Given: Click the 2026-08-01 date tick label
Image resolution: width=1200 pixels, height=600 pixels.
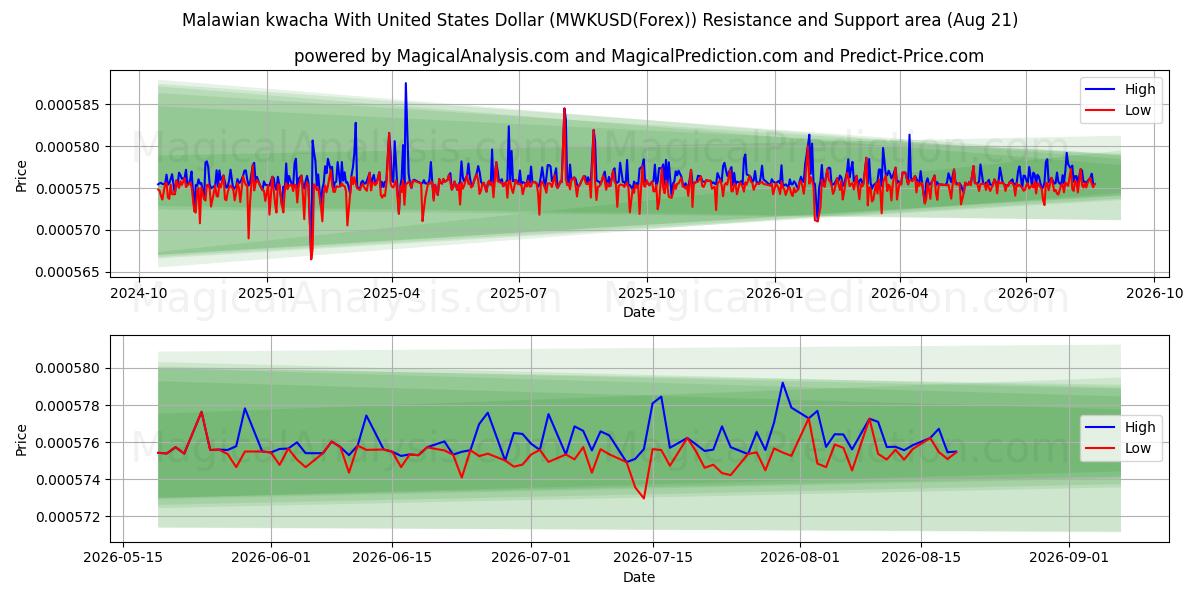Looking at the screenshot, I should 800,558.
